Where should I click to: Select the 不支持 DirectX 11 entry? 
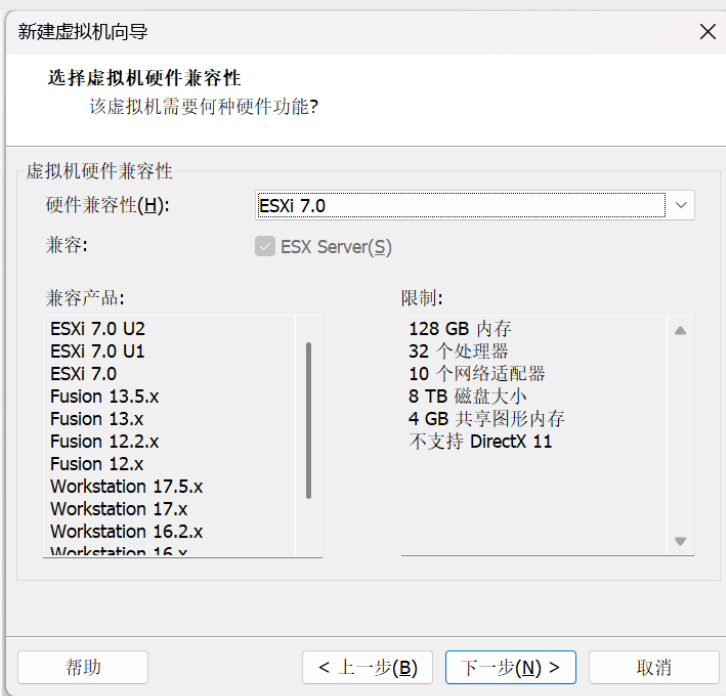pos(481,441)
